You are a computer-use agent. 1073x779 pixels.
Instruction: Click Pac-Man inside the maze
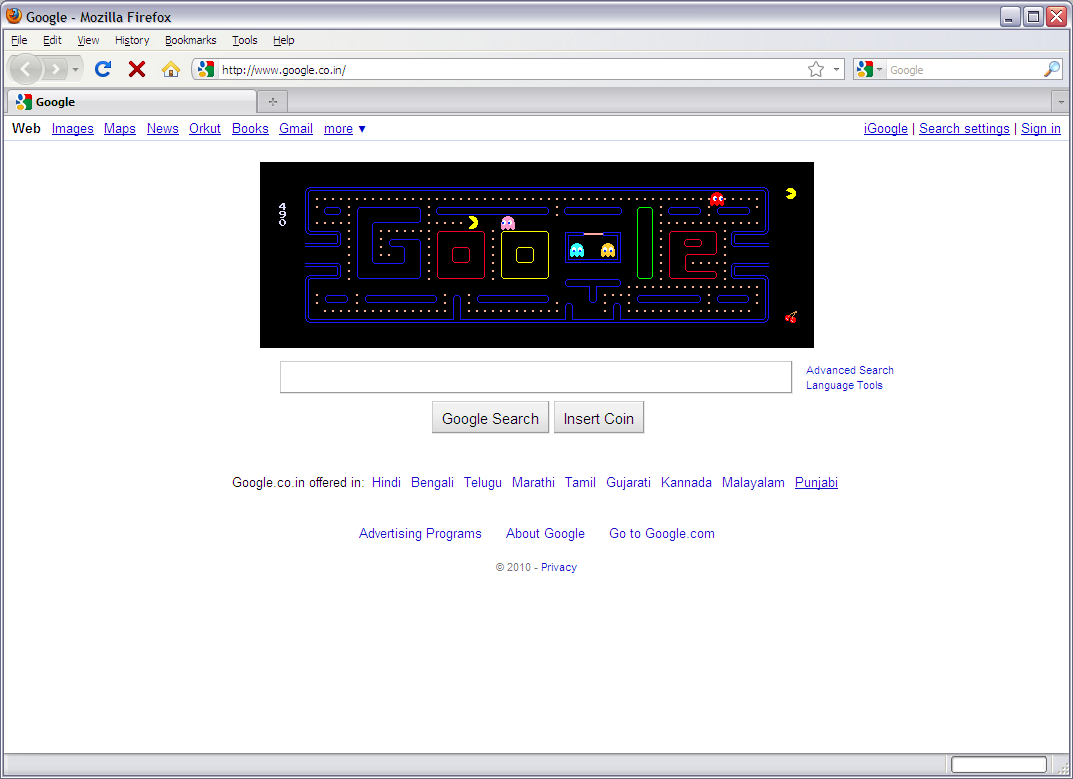pos(473,222)
